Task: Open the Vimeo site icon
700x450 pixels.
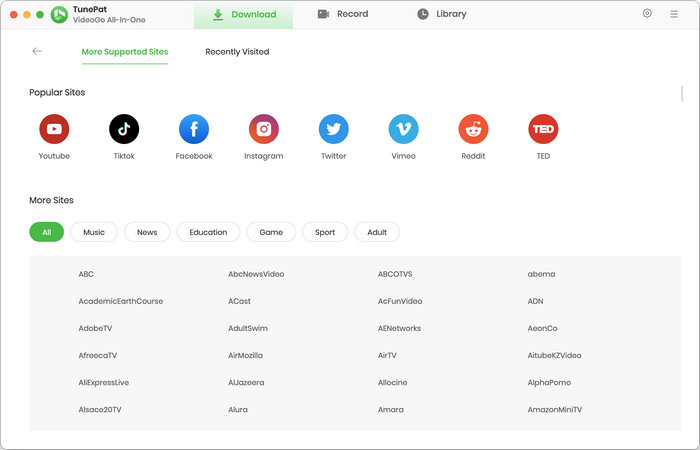Action: click(404, 129)
